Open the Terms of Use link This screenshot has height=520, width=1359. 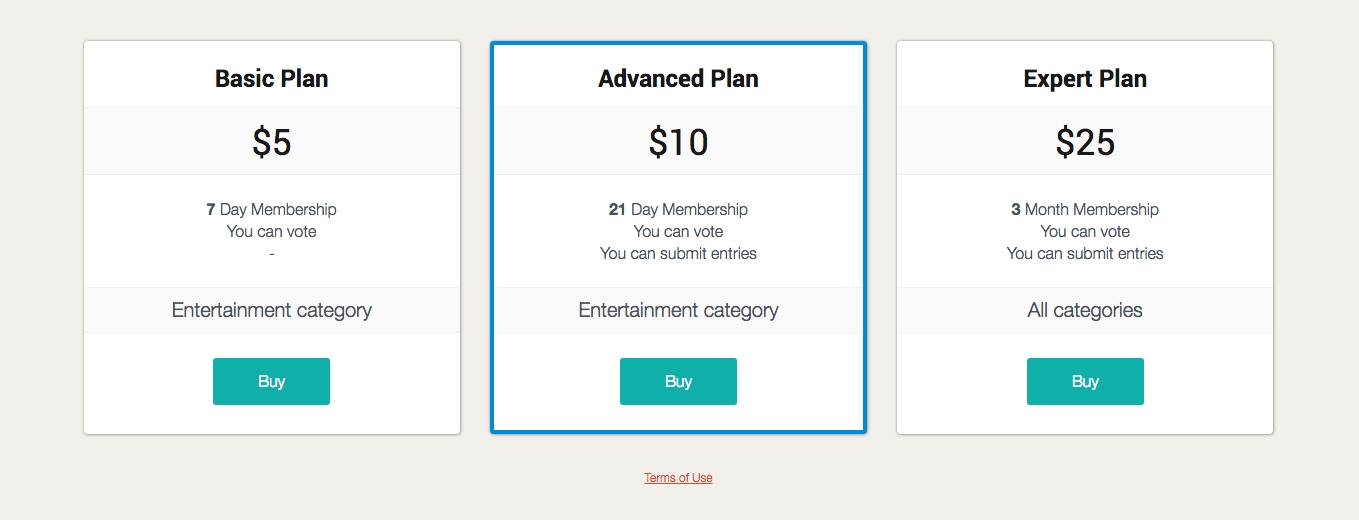tap(678, 478)
